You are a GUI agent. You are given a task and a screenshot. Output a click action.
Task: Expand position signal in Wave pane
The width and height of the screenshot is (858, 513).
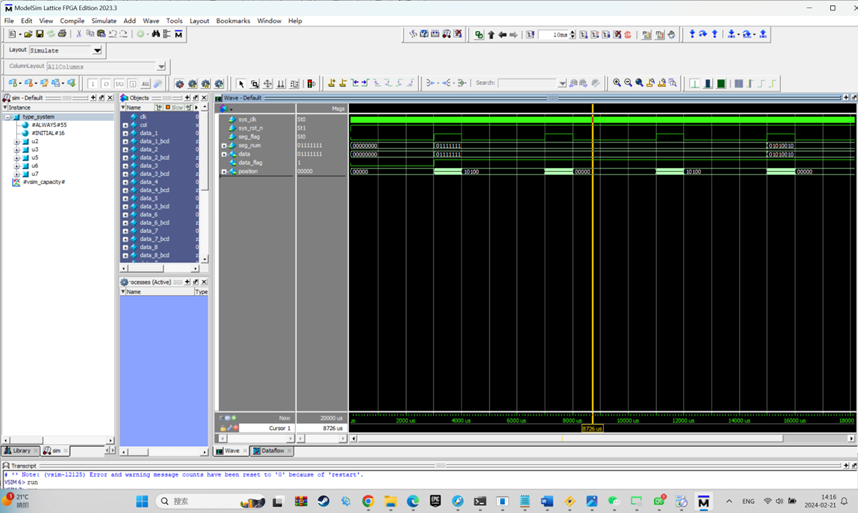pos(224,172)
